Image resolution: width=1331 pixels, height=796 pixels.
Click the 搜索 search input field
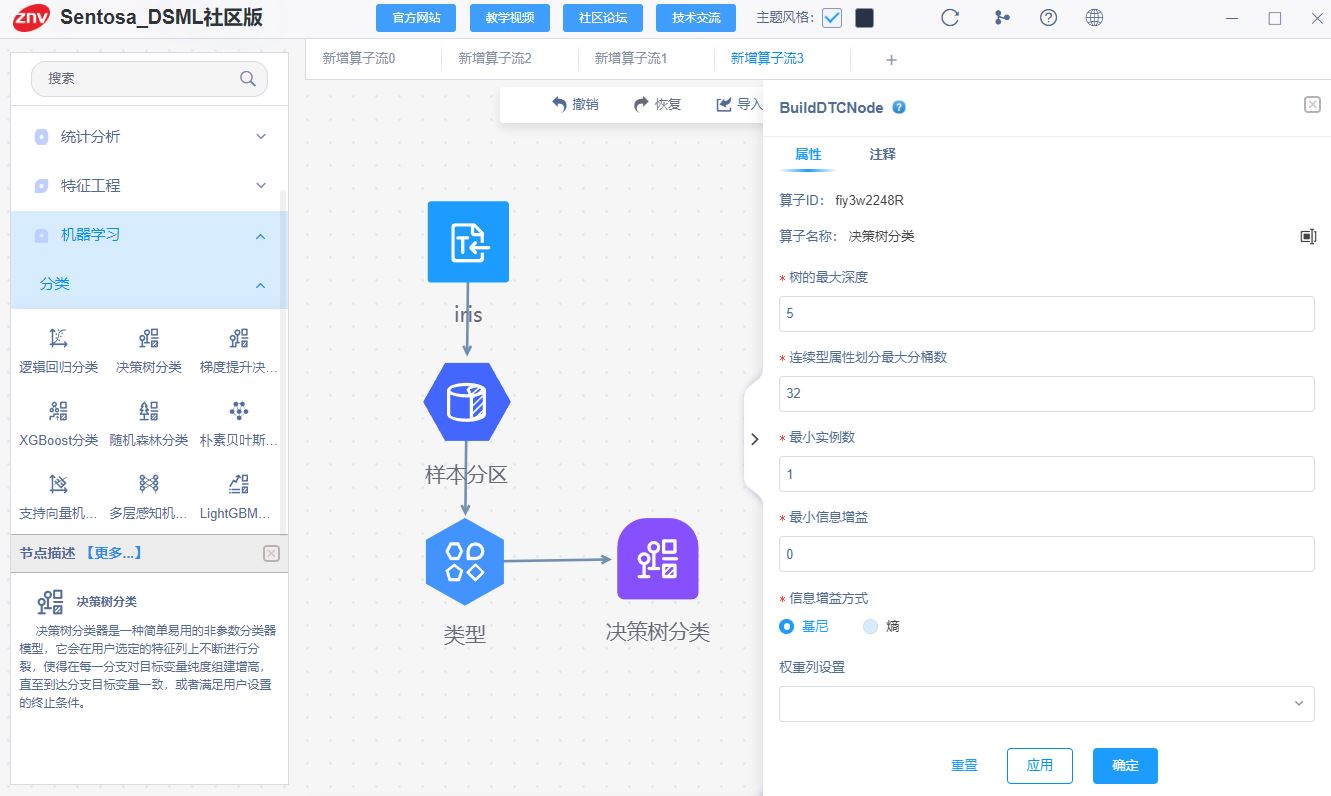coord(149,79)
